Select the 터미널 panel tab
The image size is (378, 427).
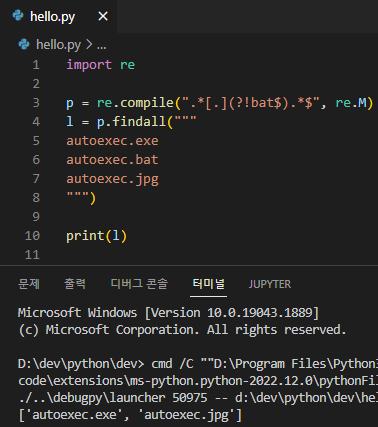point(209,284)
